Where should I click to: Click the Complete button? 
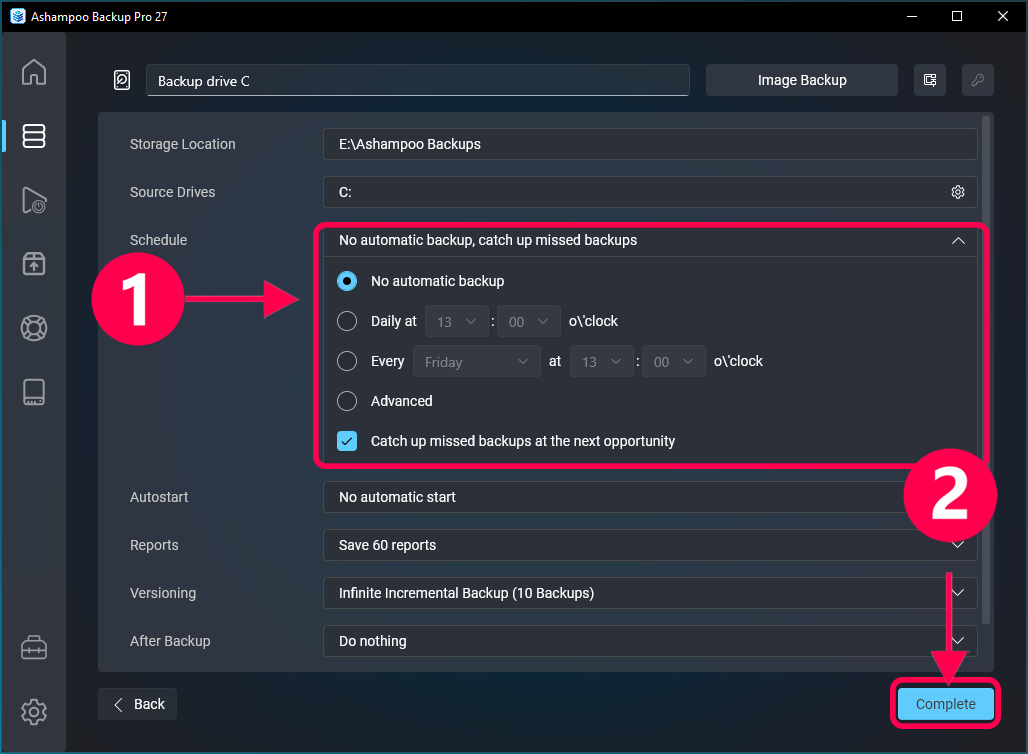pos(945,704)
